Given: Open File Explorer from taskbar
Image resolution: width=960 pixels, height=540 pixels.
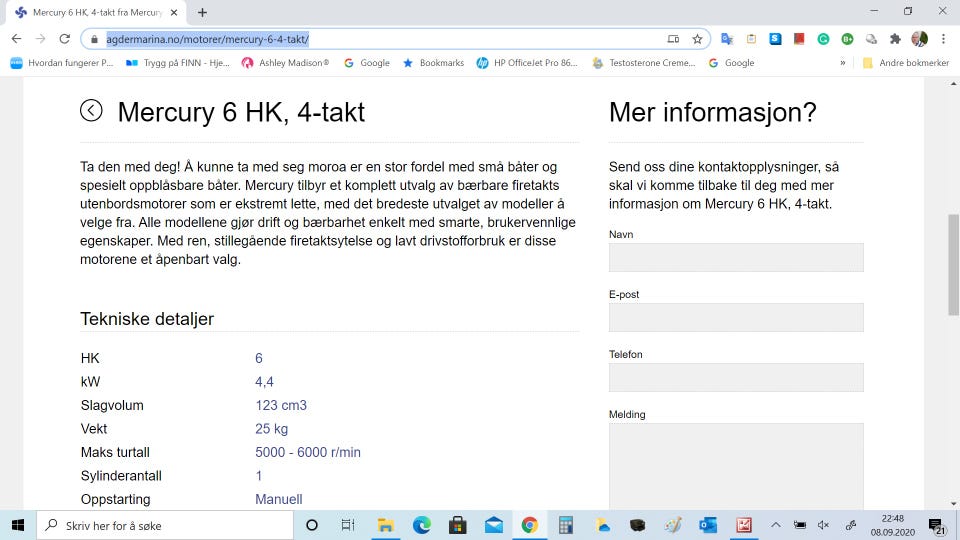Looking at the screenshot, I should pyautogui.click(x=385, y=525).
